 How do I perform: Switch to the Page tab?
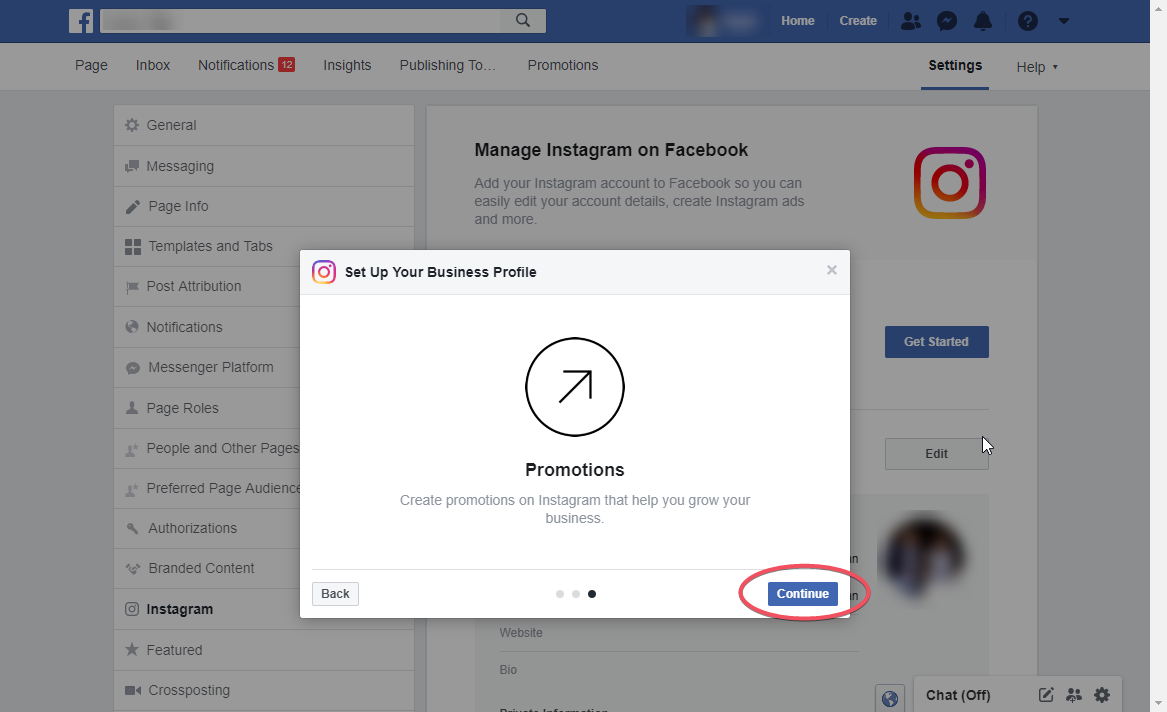91,65
